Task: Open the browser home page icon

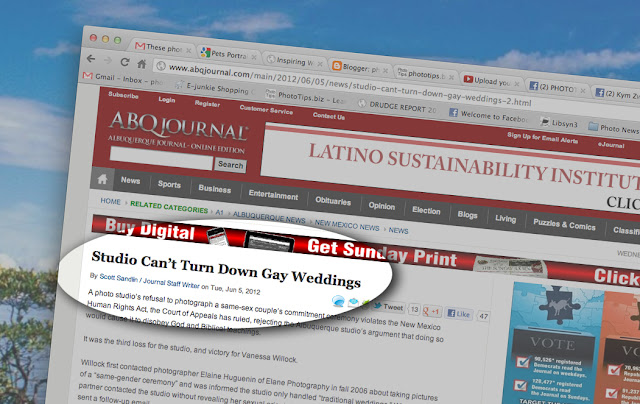Action: pos(142,64)
